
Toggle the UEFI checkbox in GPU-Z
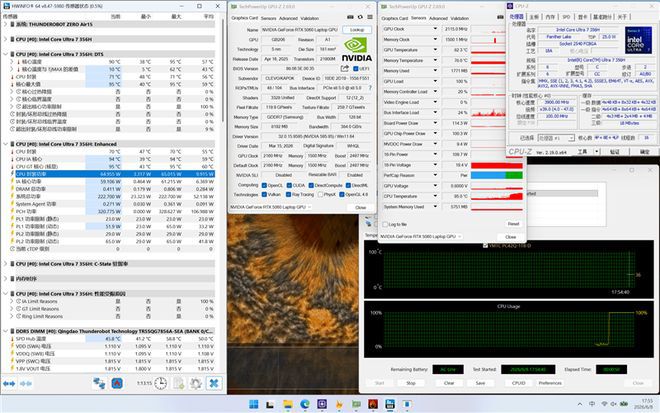[356, 69]
